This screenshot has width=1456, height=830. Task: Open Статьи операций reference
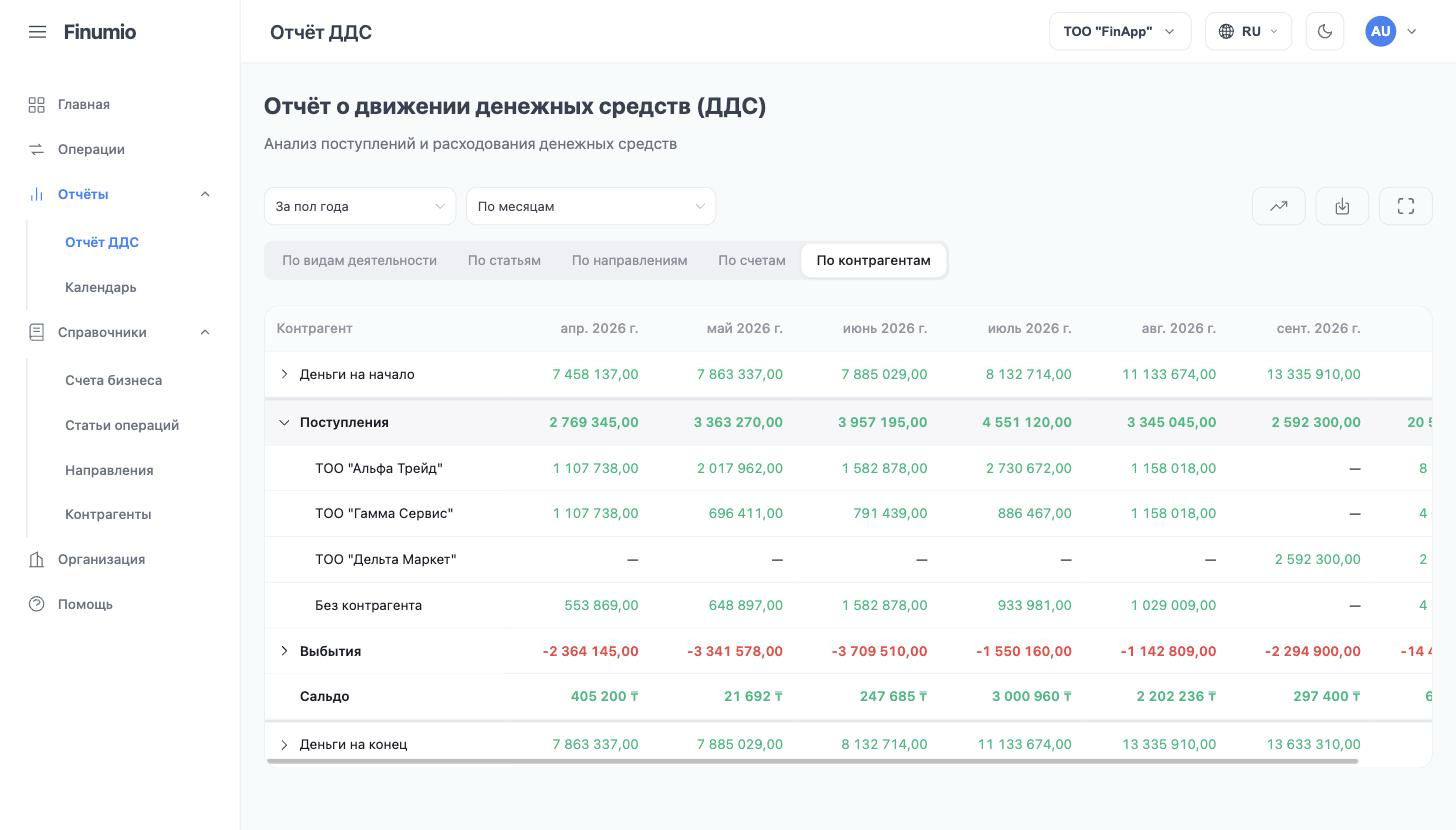122,425
